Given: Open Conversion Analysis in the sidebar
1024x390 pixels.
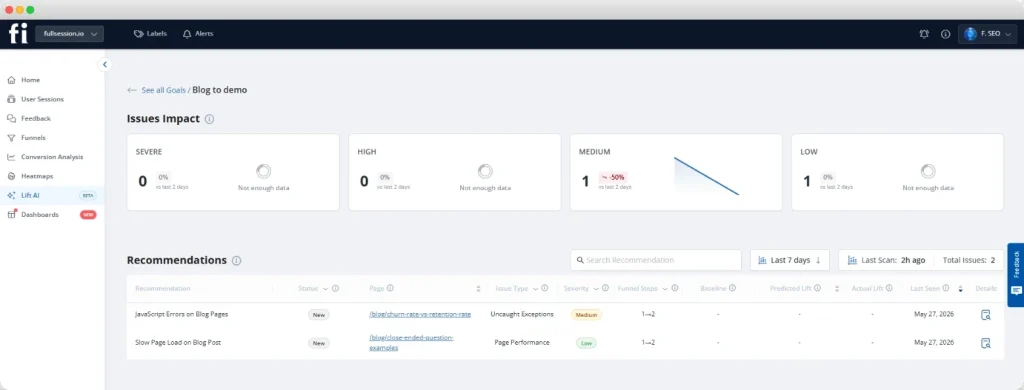Looking at the screenshot, I should [52, 157].
